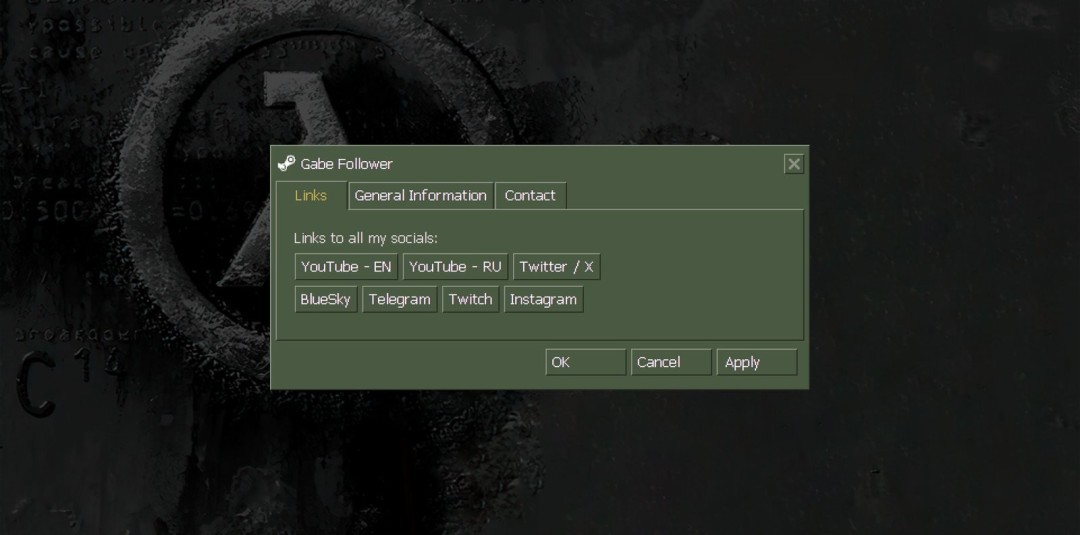Close the Gabe Follower dialog window
This screenshot has height=535, width=1080.
click(794, 164)
